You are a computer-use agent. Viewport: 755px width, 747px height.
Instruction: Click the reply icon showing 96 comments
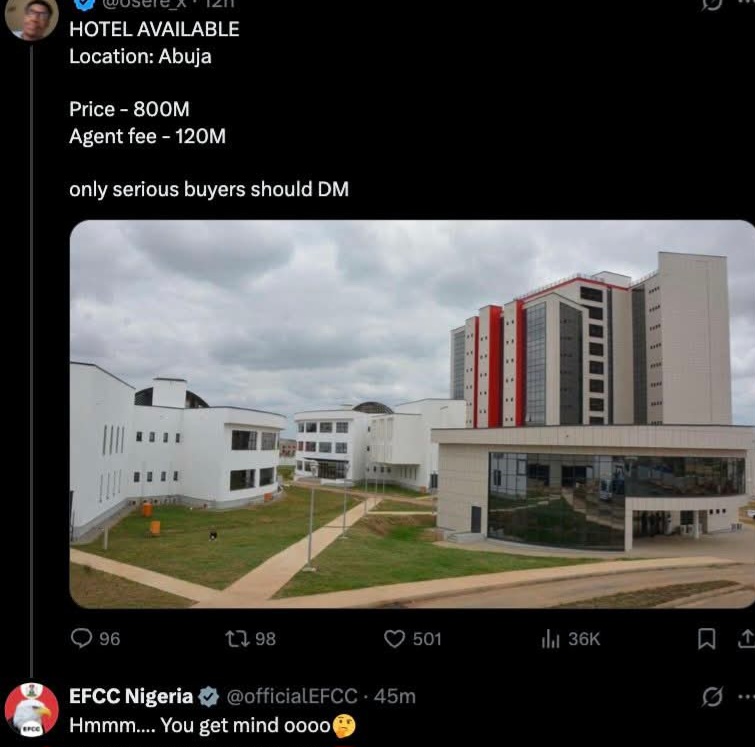(82, 638)
